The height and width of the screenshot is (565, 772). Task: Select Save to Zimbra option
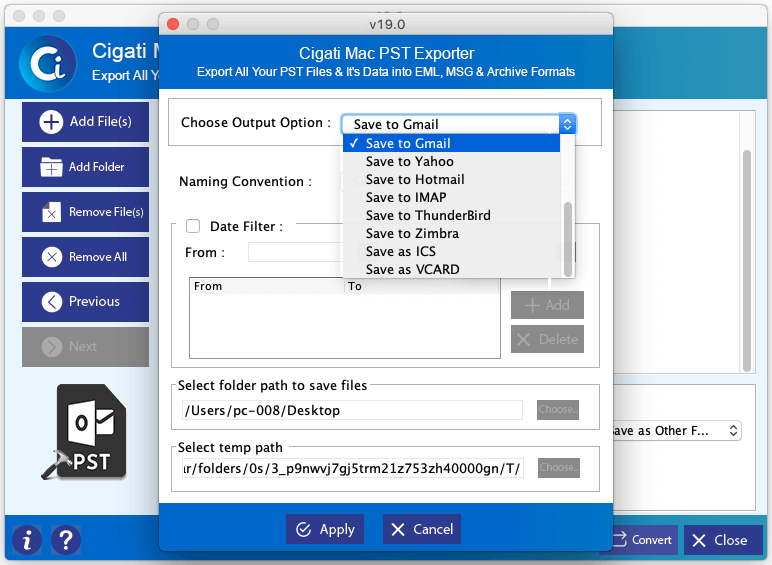click(451, 233)
